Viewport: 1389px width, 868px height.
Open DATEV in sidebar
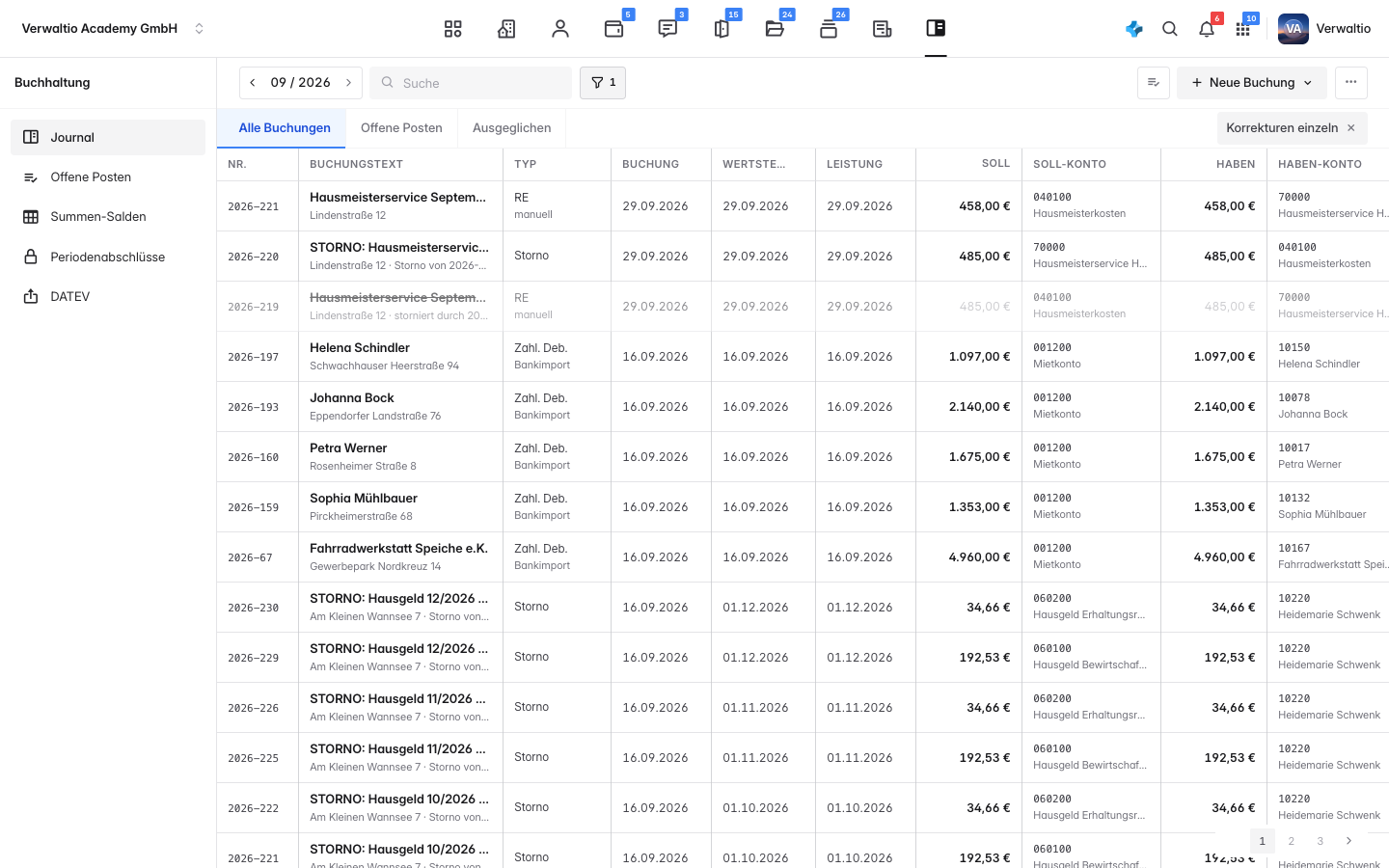pyautogui.click(x=108, y=297)
